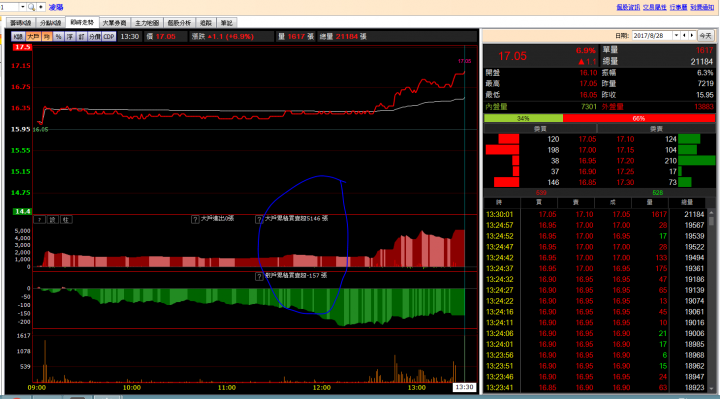Click the small dot button after the search icon
Viewport: 720px width, 399px height.
point(41,7)
